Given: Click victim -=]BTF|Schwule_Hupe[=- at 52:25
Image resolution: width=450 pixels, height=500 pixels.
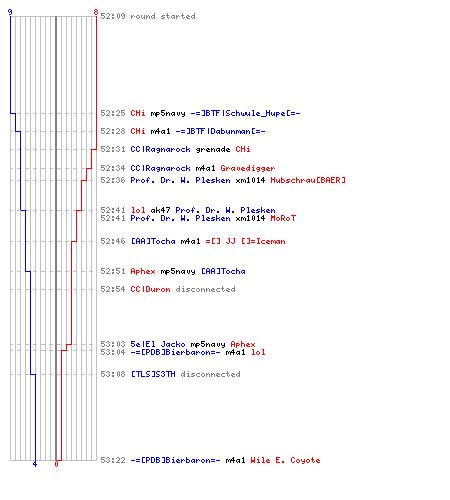Looking at the screenshot, I should 245,113.
